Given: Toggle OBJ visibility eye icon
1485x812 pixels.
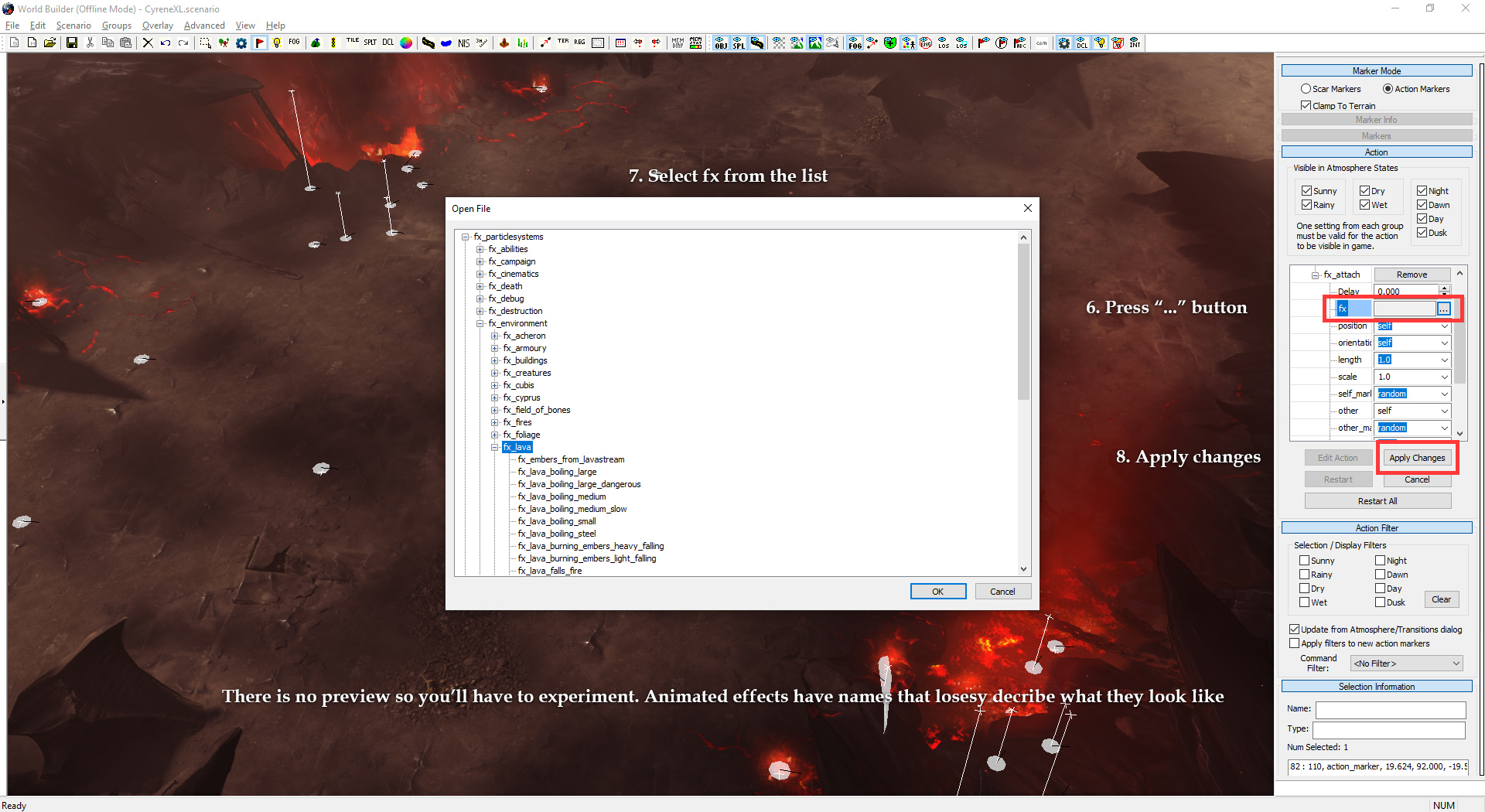Looking at the screenshot, I should [721, 43].
